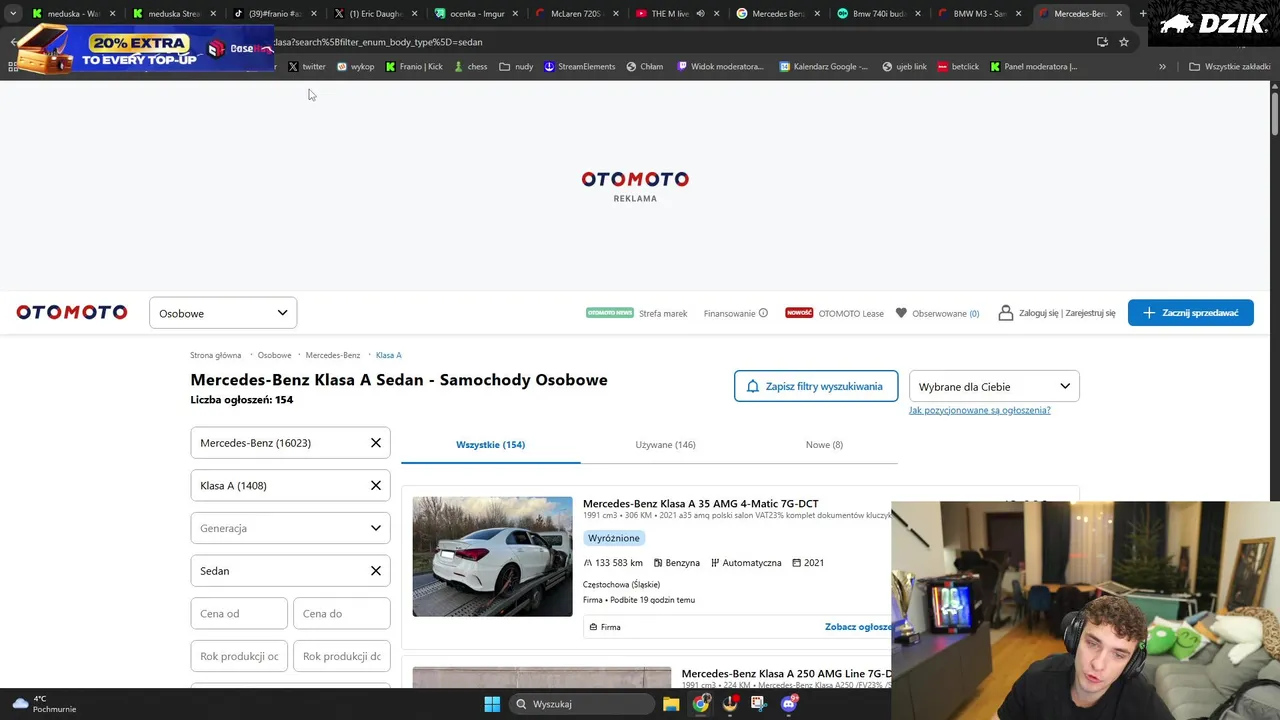This screenshot has height=720, width=1280.
Task: Click the Windows taskbar Wyszukaj search box
Action: pyautogui.click(x=581, y=704)
